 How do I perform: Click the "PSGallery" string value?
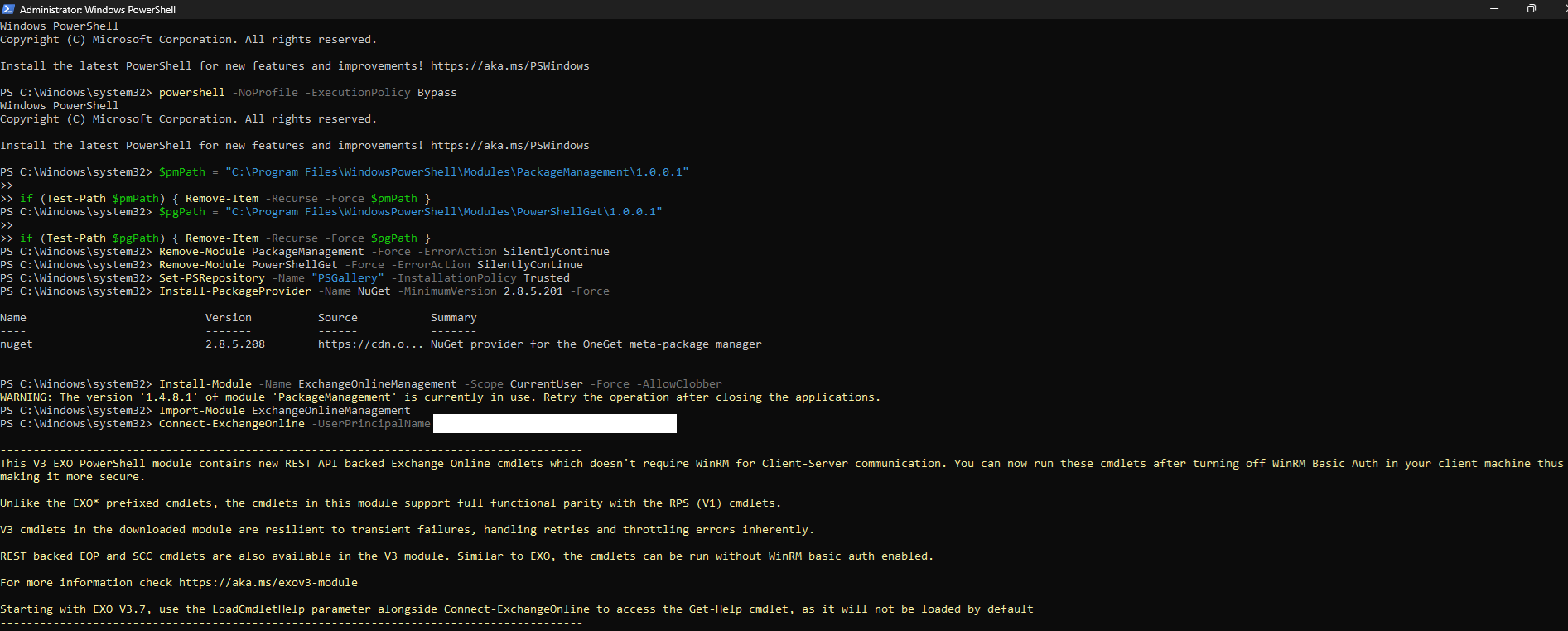click(348, 278)
